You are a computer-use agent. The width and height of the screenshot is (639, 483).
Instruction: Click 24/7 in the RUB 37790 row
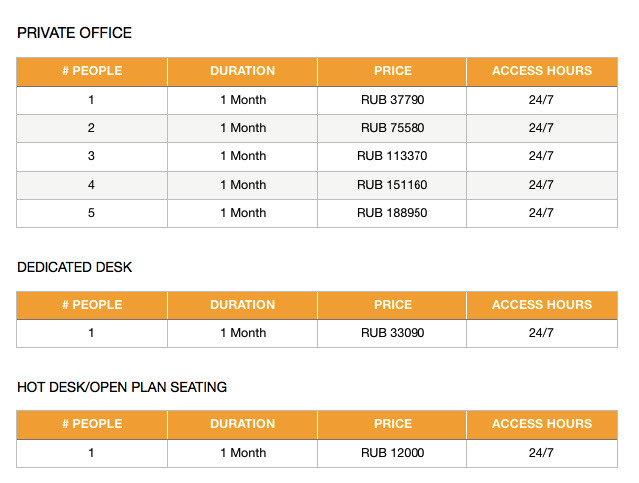point(541,100)
